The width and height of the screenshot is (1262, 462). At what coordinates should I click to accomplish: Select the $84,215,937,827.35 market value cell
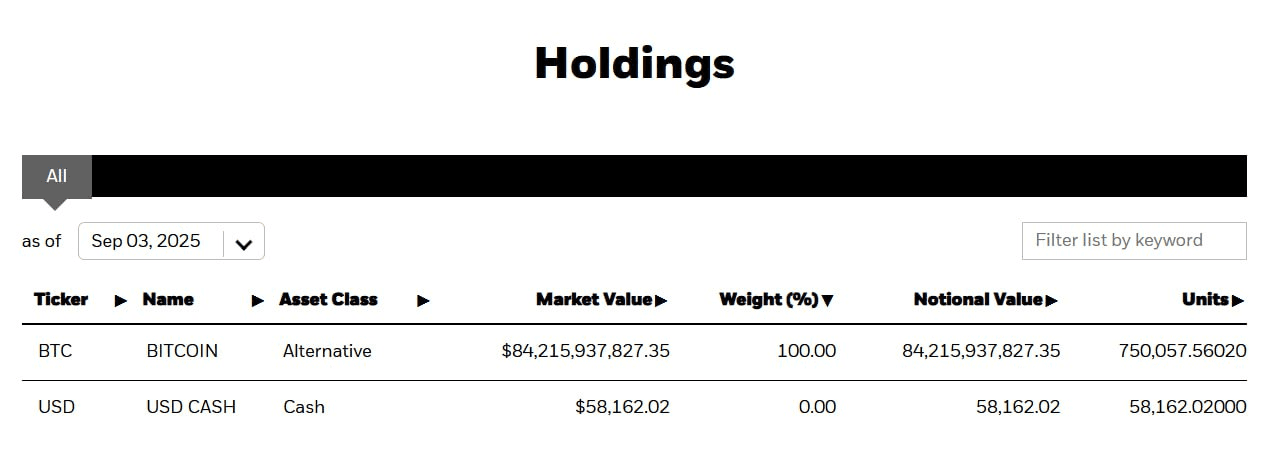[586, 351]
